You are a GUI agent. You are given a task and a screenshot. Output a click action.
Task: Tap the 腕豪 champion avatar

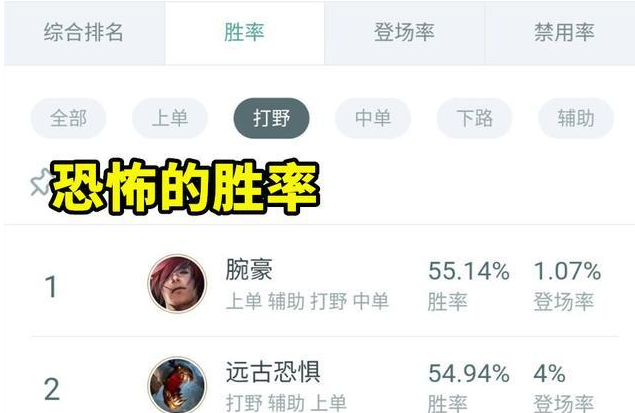point(177,283)
